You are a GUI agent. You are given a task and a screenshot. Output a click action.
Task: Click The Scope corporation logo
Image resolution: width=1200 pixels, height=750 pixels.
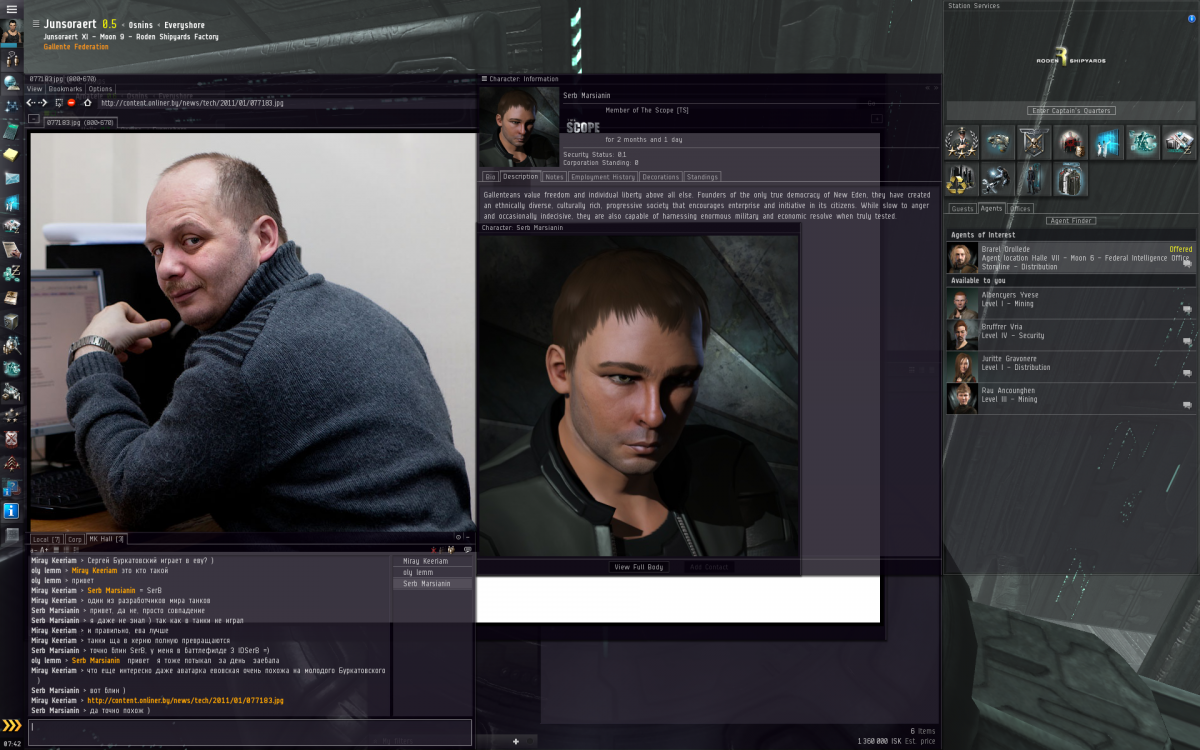tap(583, 126)
